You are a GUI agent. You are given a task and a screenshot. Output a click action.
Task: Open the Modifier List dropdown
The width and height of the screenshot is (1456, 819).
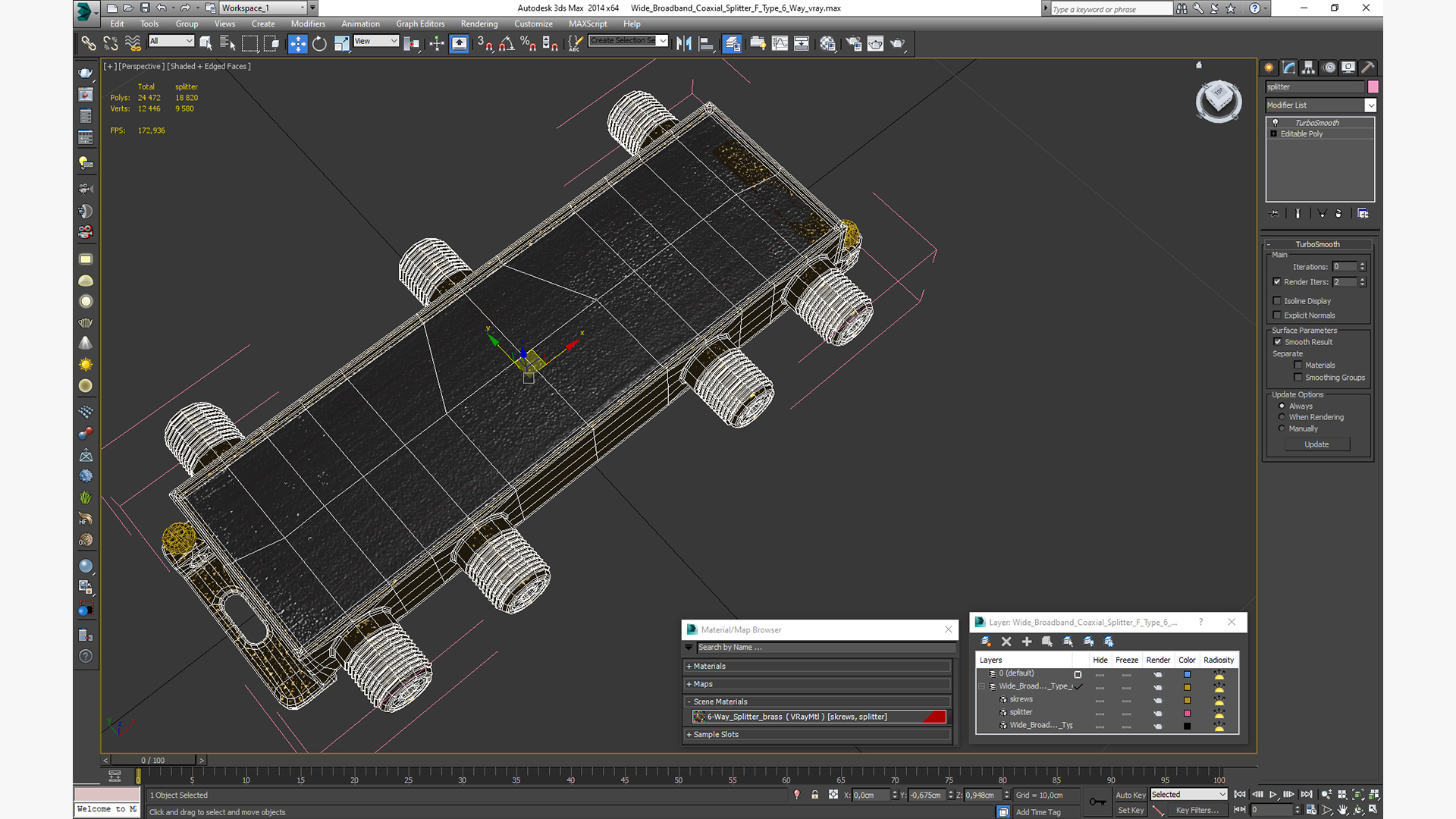coord(1320,105)
